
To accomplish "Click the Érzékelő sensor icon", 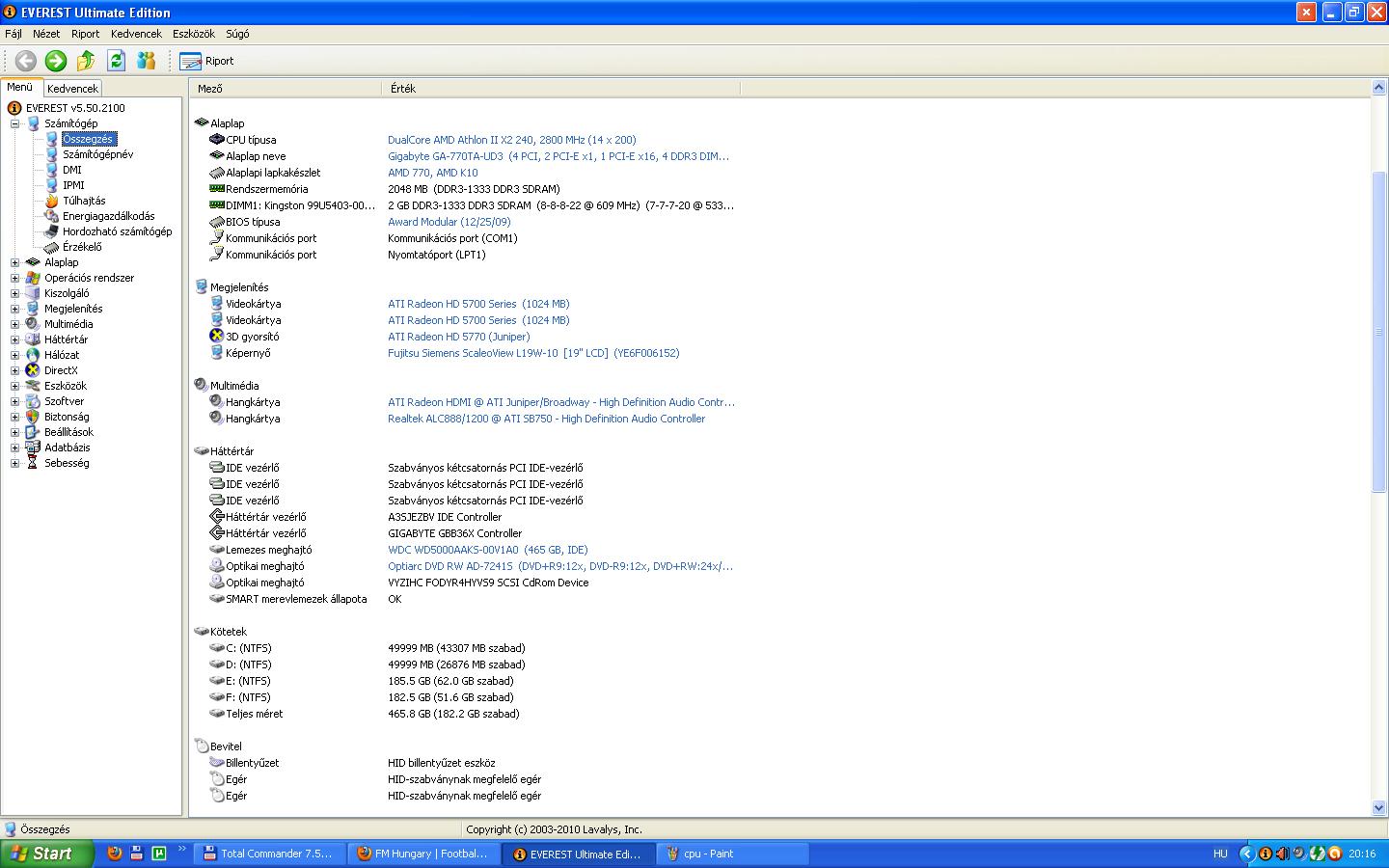I will pos(52,247).
